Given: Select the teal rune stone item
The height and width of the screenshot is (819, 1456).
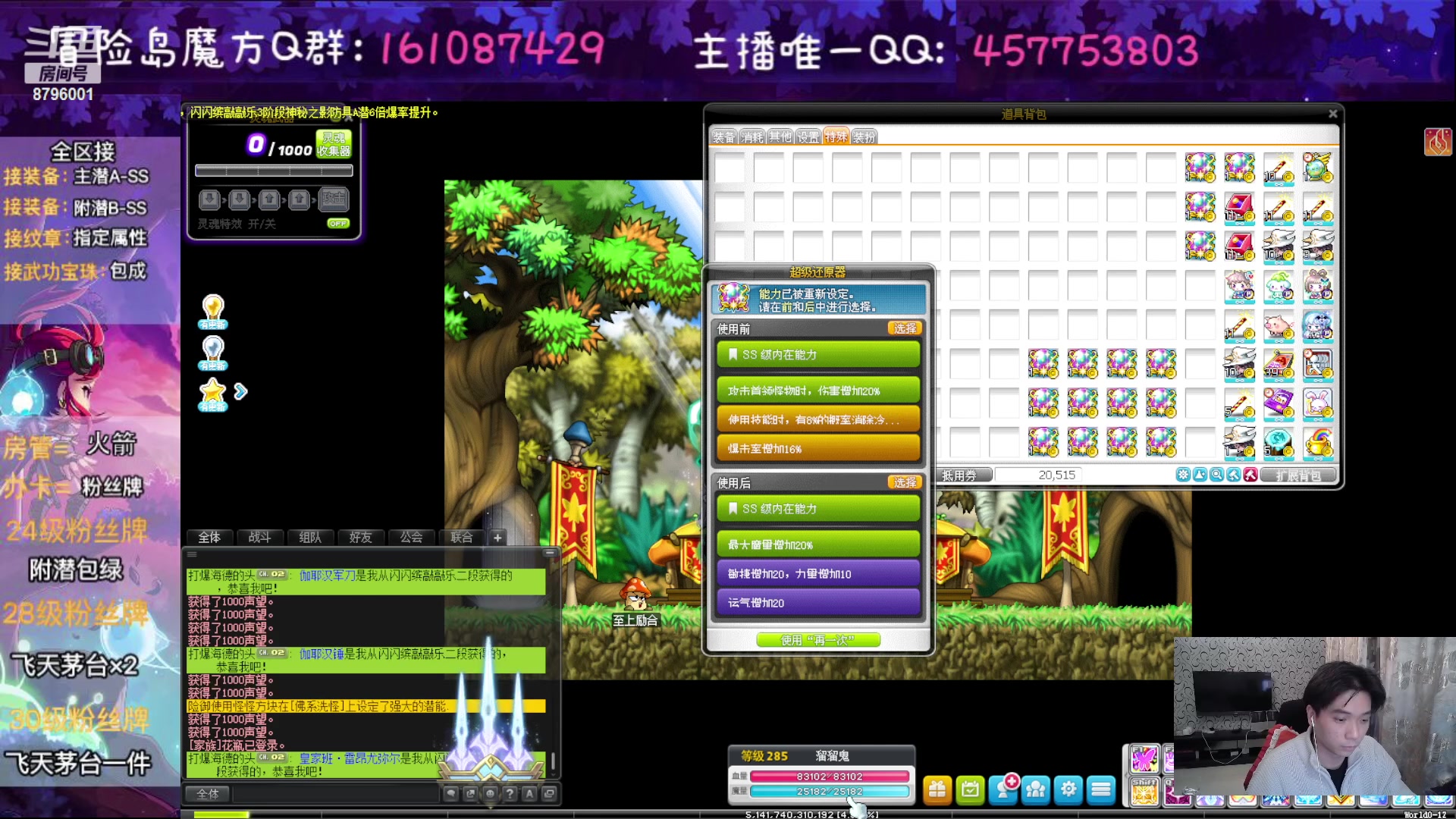Looking at the screenshot, I should [x=1279, y=443].
